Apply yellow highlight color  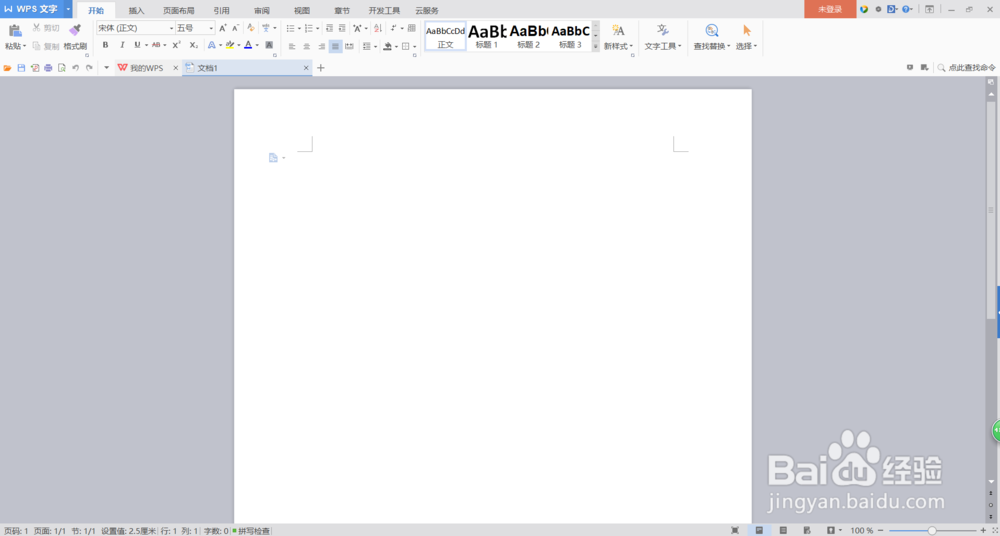[x=230, y=45]
